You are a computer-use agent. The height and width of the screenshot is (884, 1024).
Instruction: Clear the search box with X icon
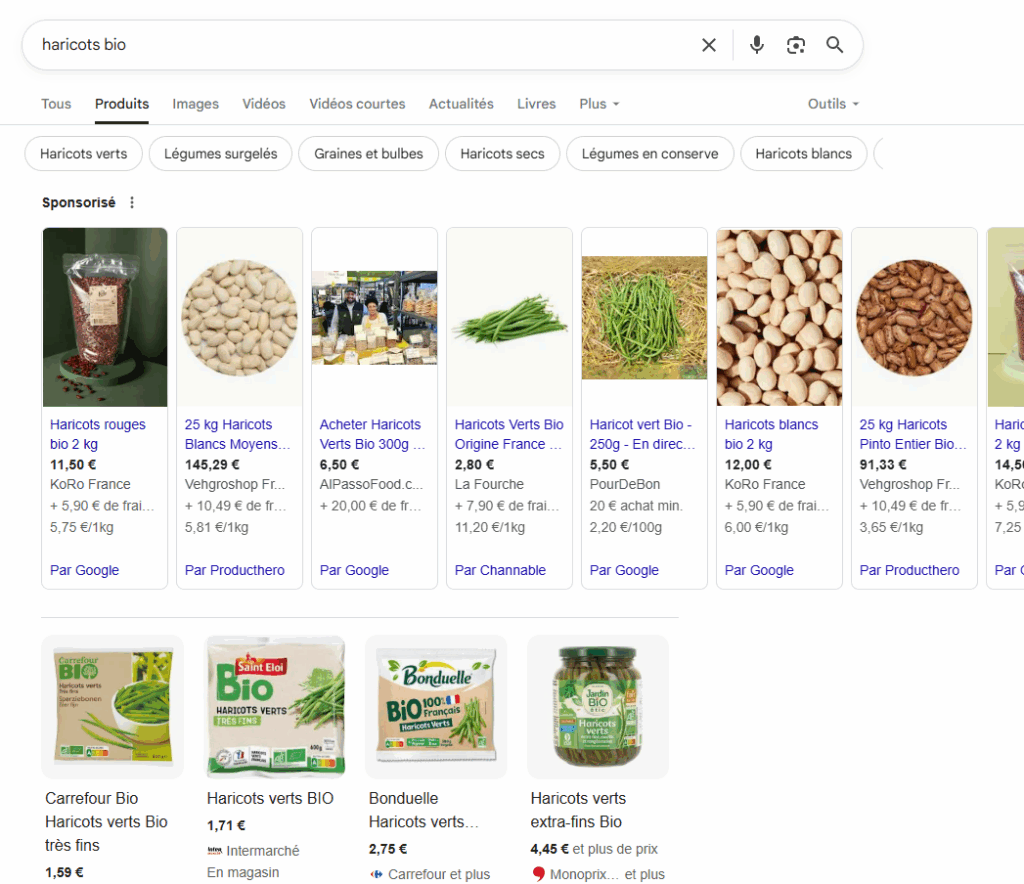click(x=709, y=45)
